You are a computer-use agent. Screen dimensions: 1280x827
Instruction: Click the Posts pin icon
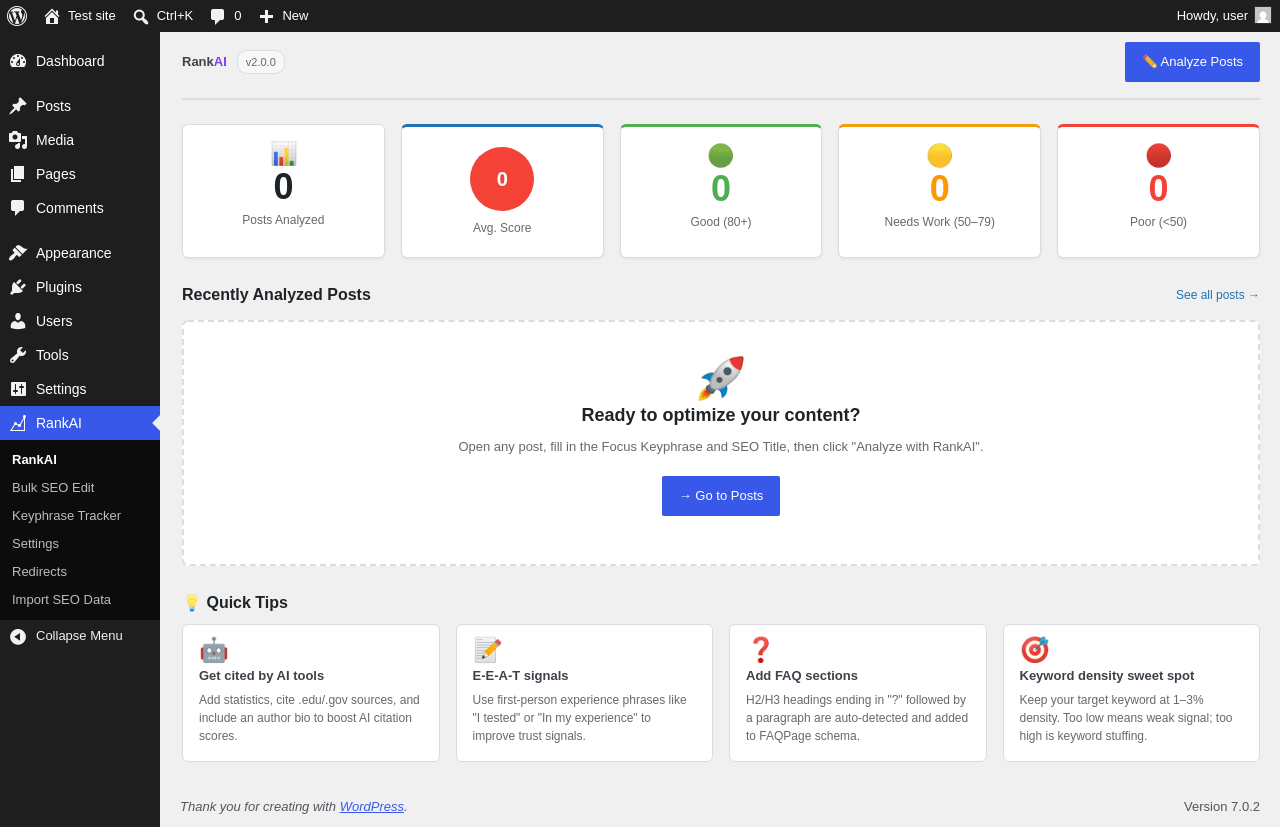[x=18, y=106]
